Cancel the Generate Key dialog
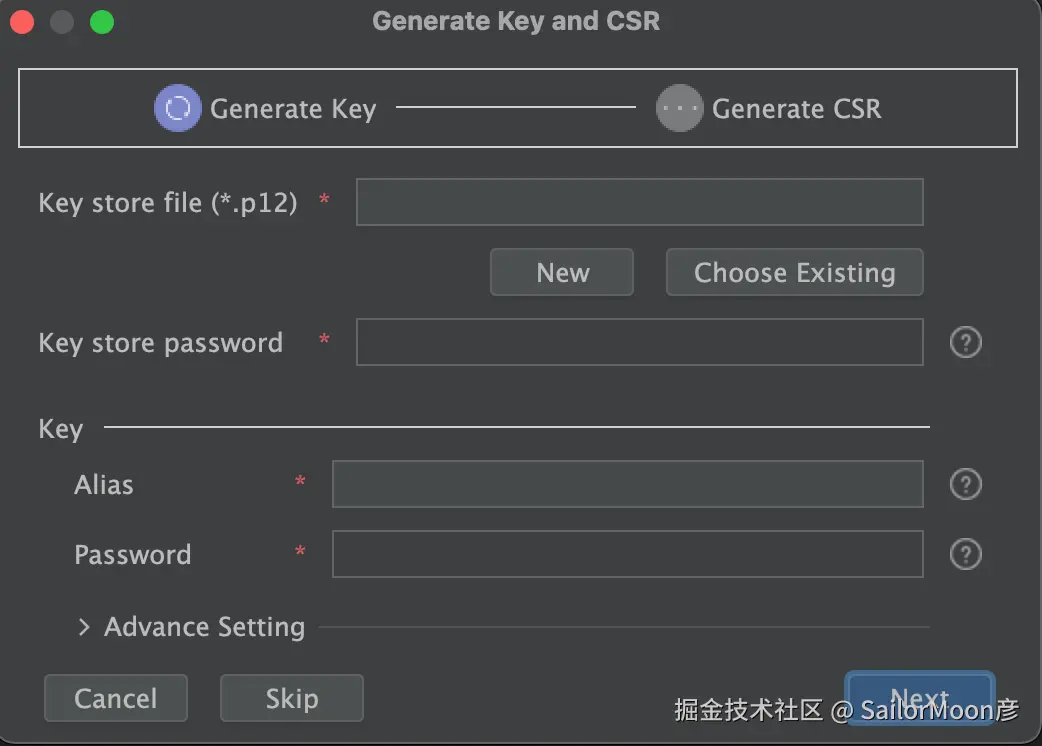This screenshot has height=746, width=1042. (115, 698)
